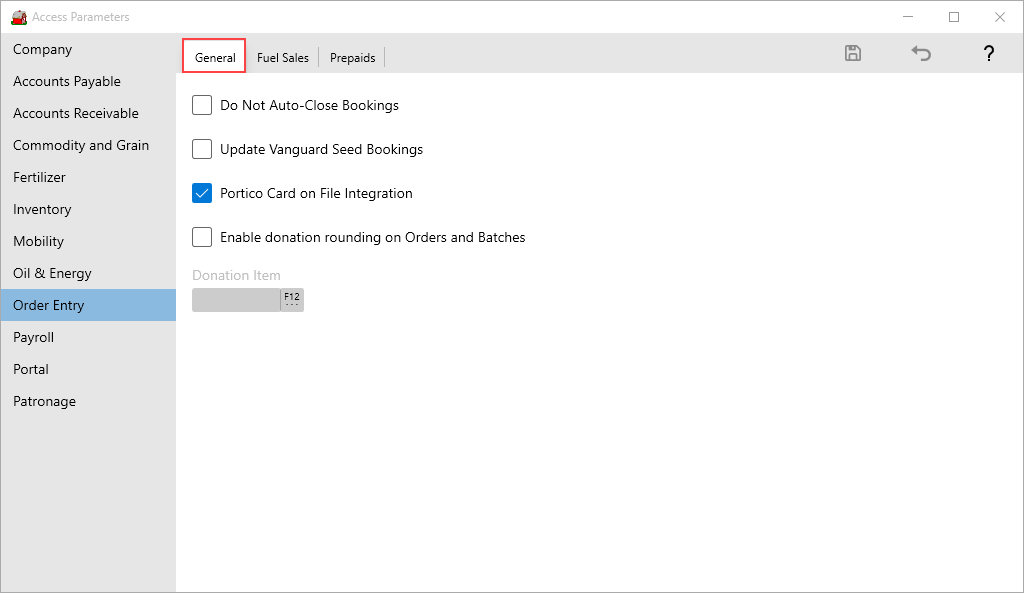
Task: Select Company in the sidebar
Action: tap(43, 49)
